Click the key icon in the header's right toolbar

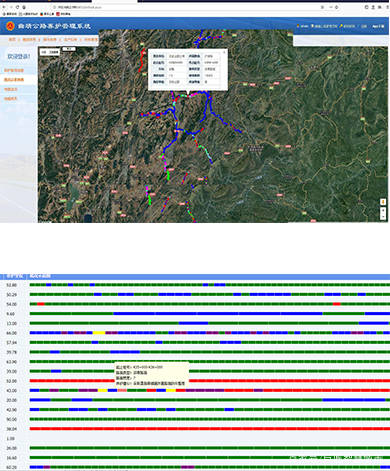[x=341, y=26]
